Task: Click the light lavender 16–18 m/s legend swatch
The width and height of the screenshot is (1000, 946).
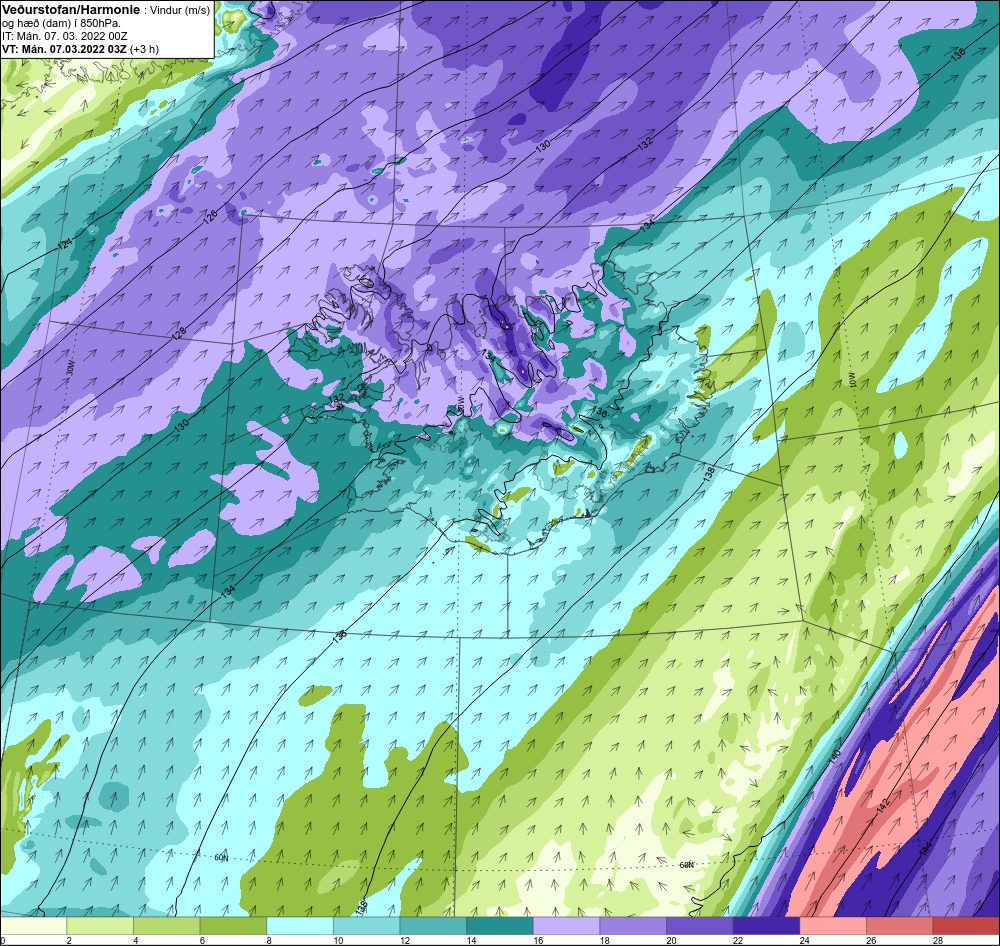Action: [566, 926]
